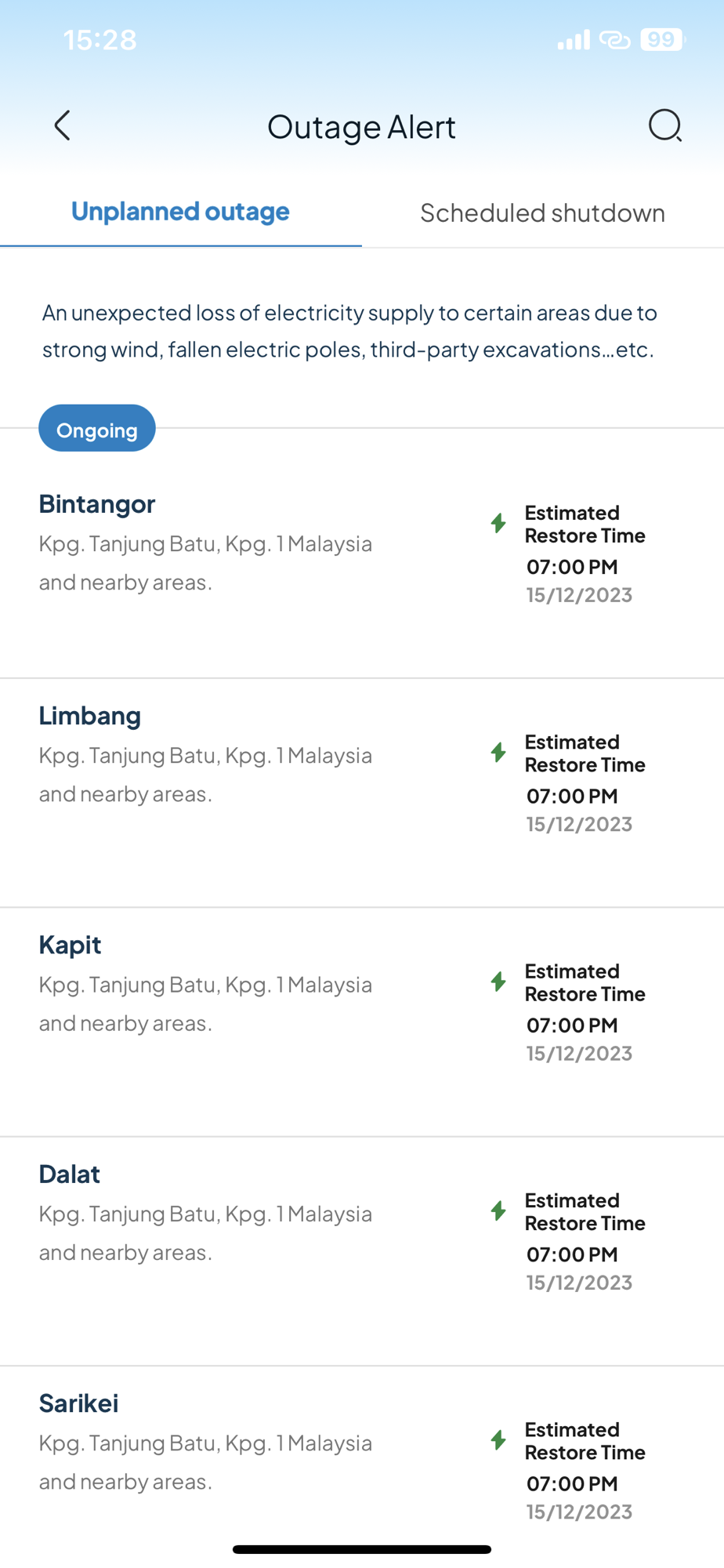
Task: Select the Unplanned outage tab
Action: 180,212
